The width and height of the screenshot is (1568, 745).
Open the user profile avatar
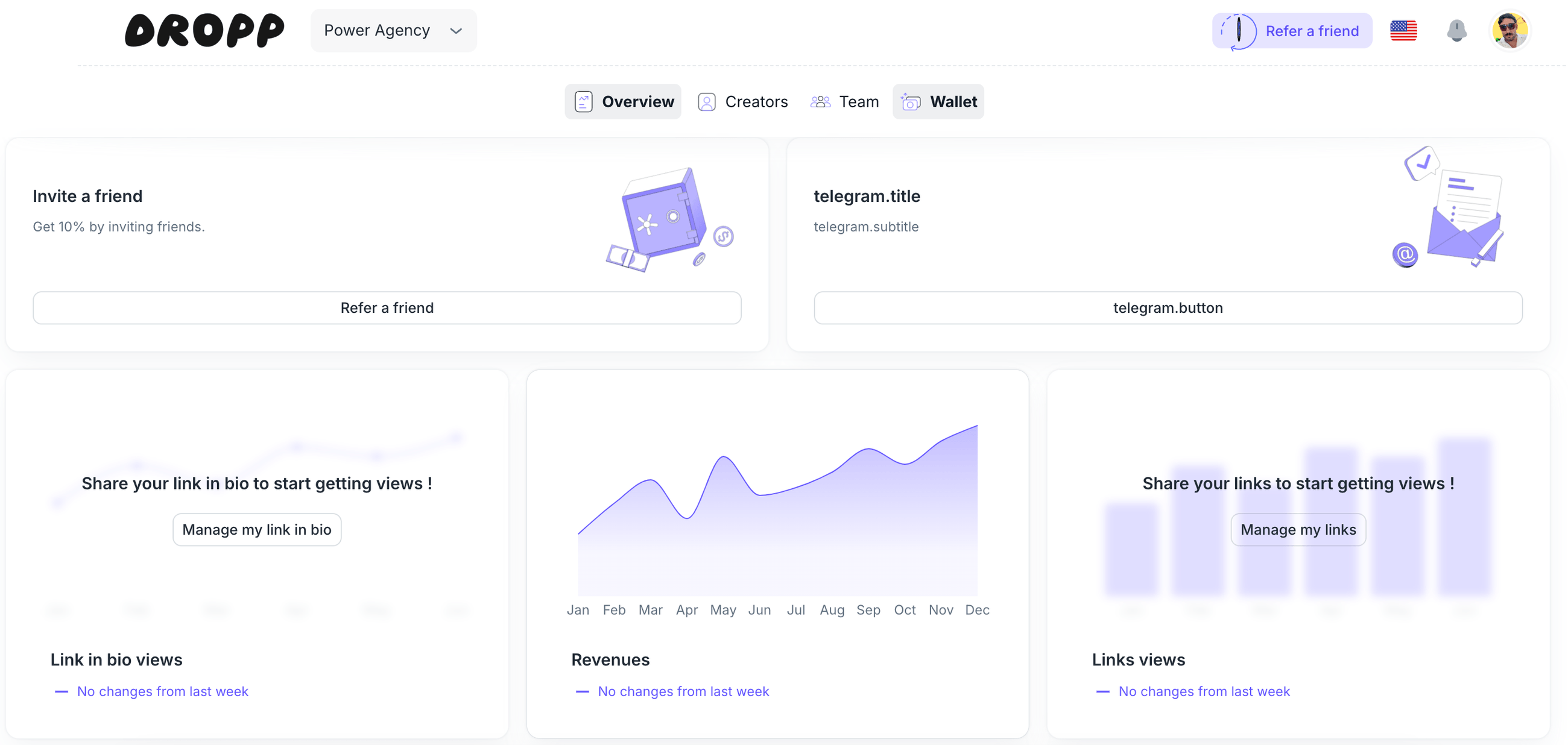(x=1509, y=30)
